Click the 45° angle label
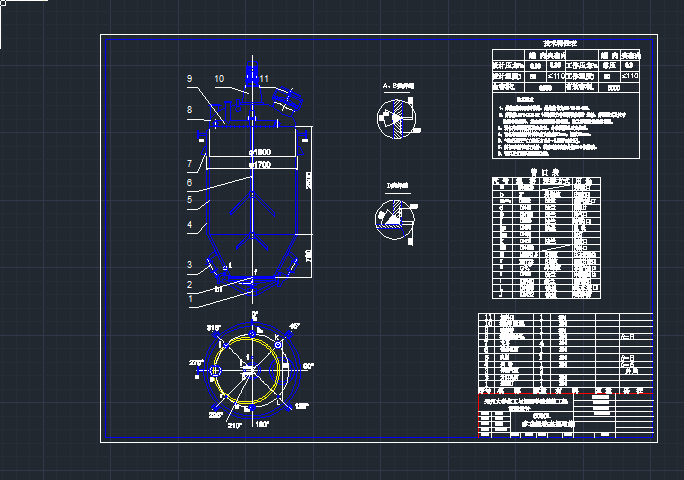This screenshot has height=480, width=684. 294,327
